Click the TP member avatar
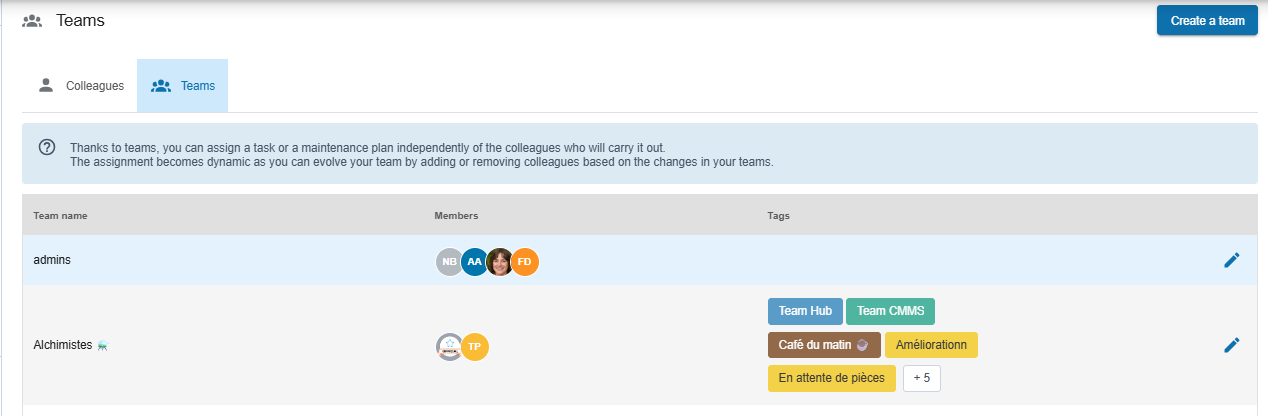The height and width of the screenshot is (416, 1268). [x=475, y=347]
